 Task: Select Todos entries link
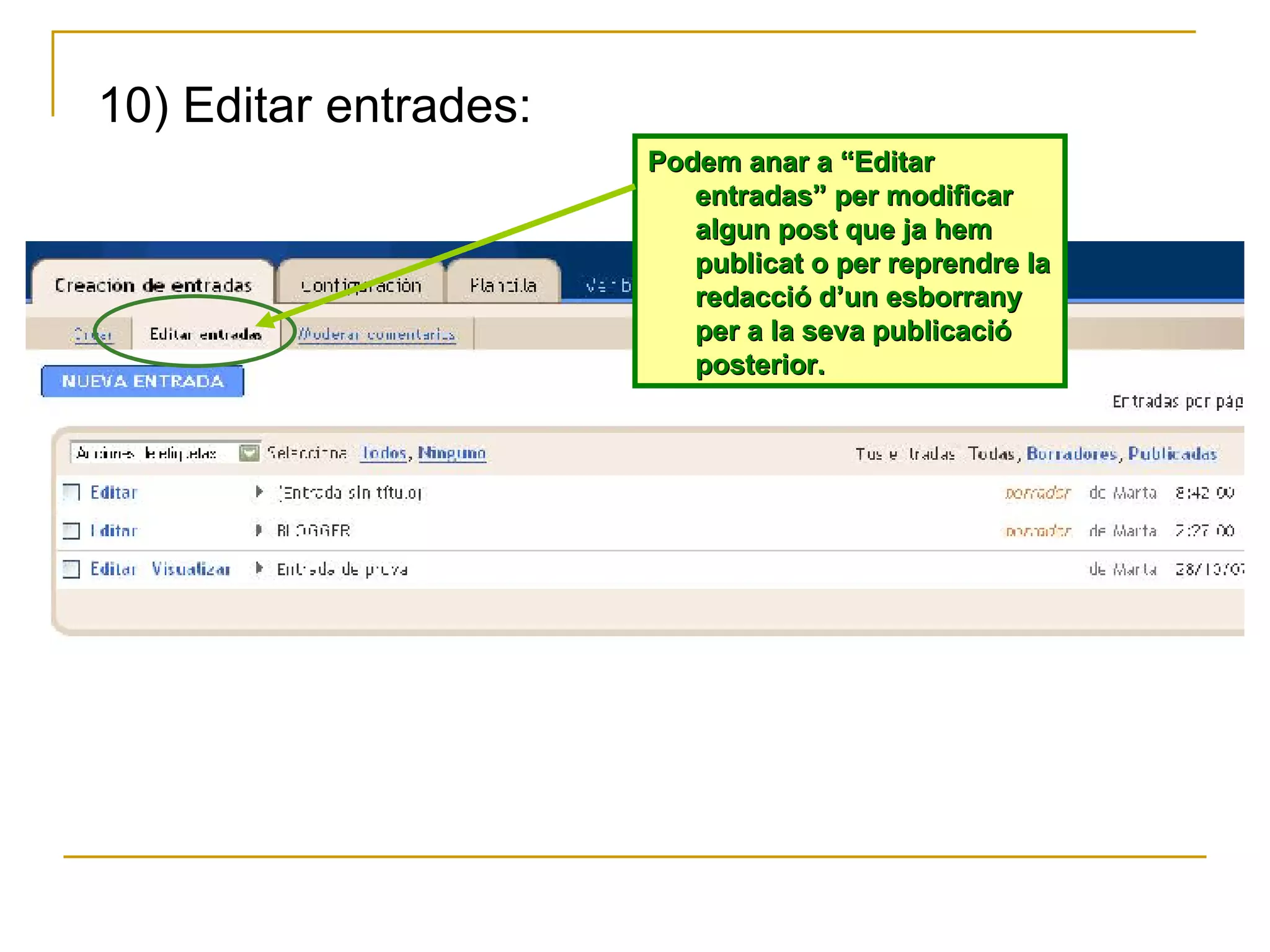click(x=384, y=453)
